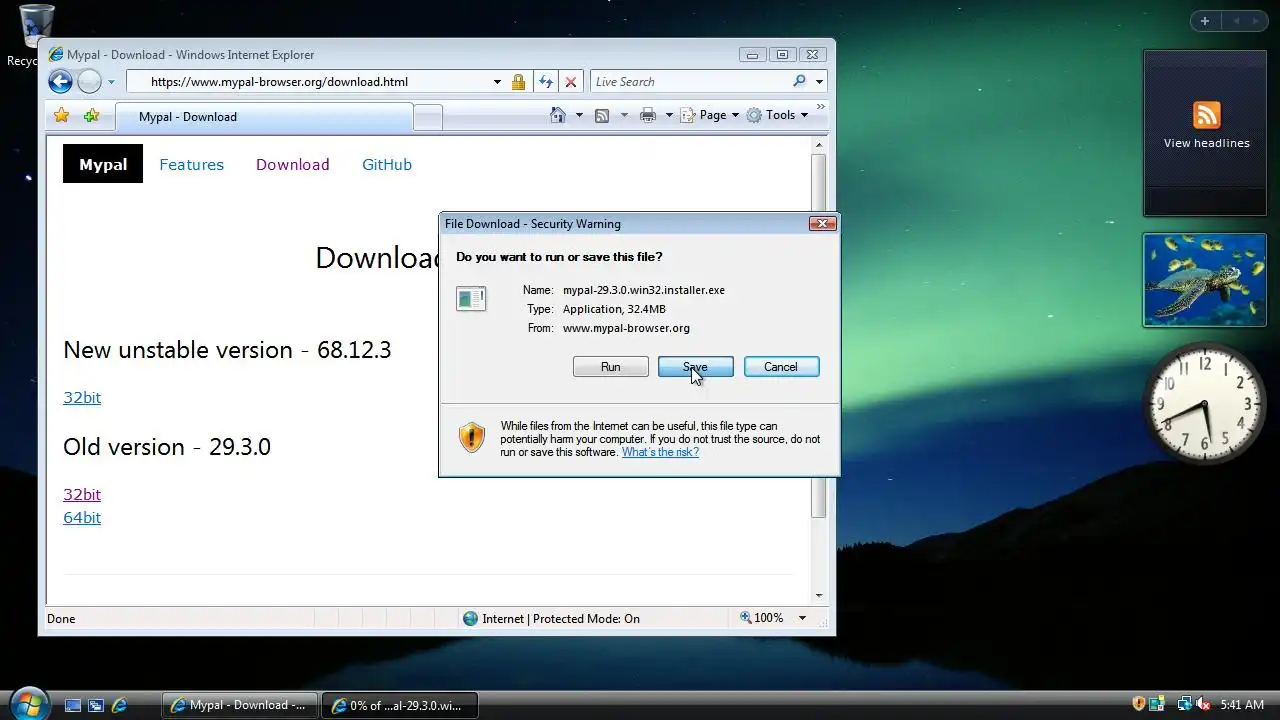The image size is (1280, 720).
Task: Click the sidebar previous gadgets arrow
Action: point(1236,21)
